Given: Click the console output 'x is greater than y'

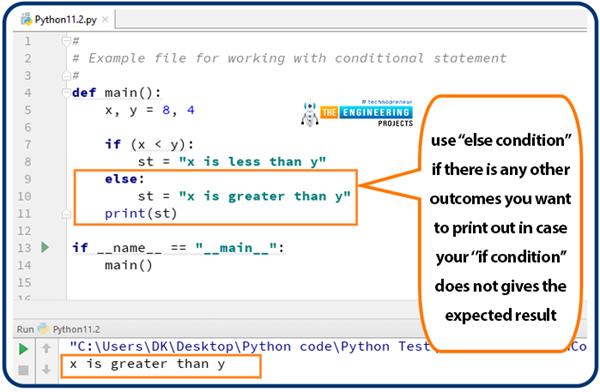Looking at the screenshot, I should pos(147,364).
